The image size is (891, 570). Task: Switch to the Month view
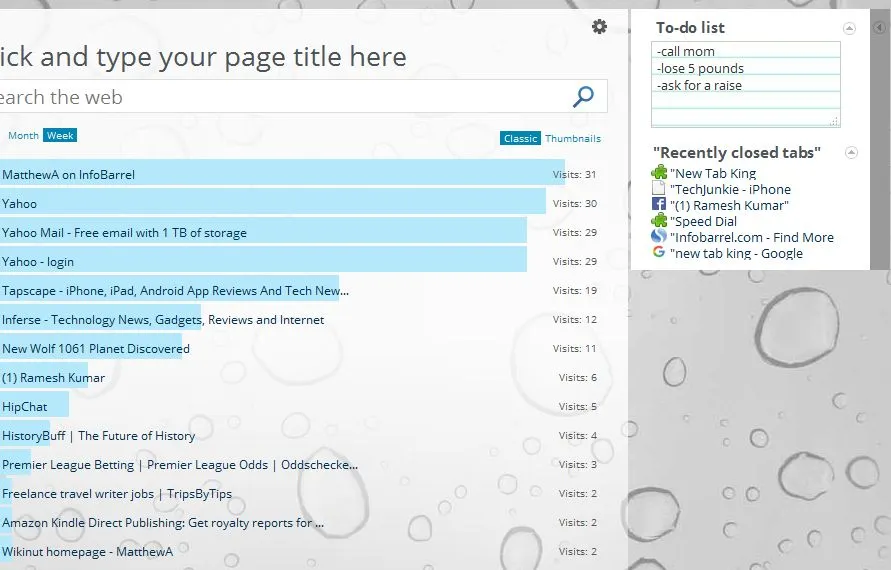[x=23, y=135]
